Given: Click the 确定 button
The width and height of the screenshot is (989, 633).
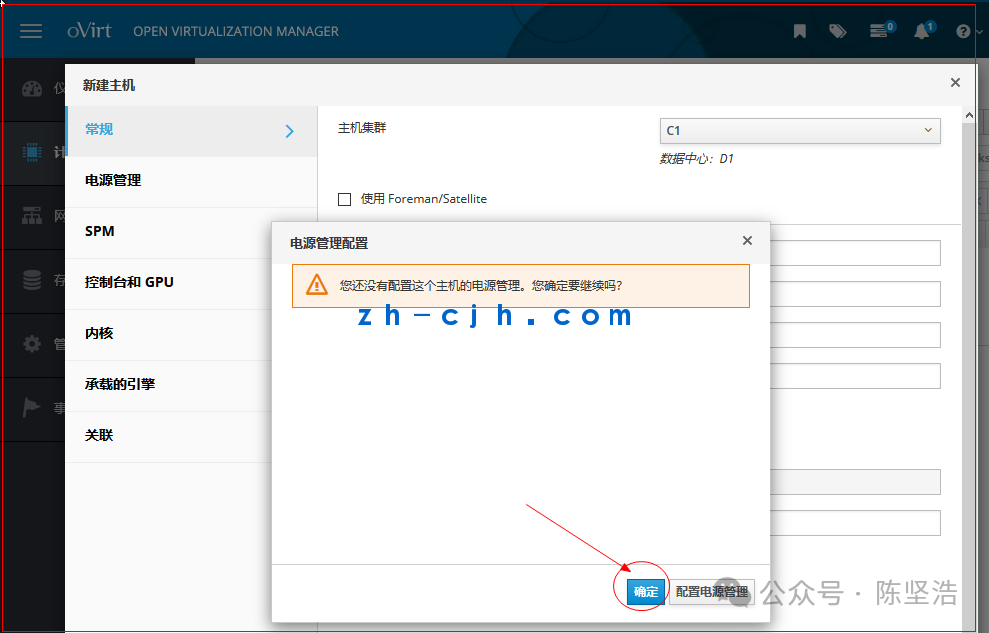Looking at the screenshot, I should (x=646, y=591).
